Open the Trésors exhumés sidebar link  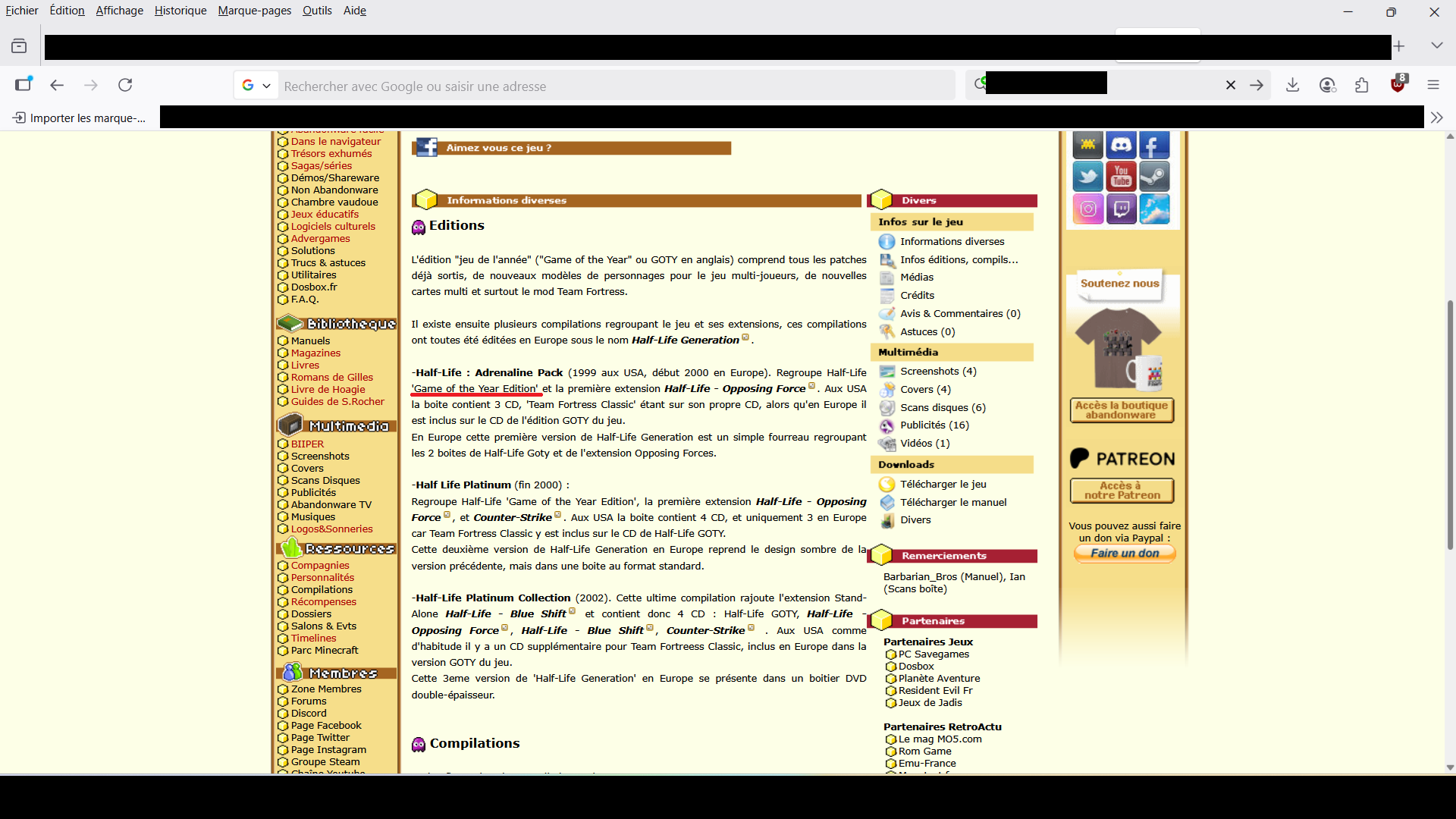point(331,153)
